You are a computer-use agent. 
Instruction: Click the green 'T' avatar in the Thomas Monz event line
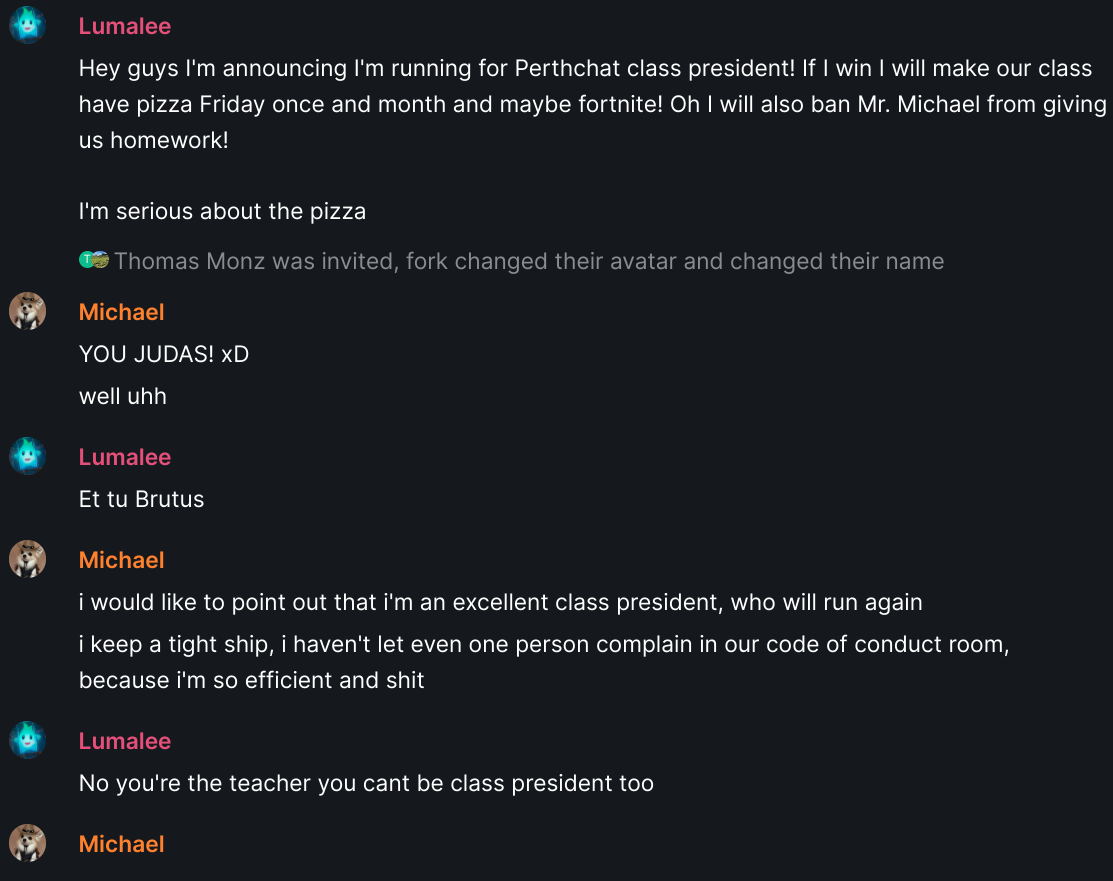coord(86,260)
